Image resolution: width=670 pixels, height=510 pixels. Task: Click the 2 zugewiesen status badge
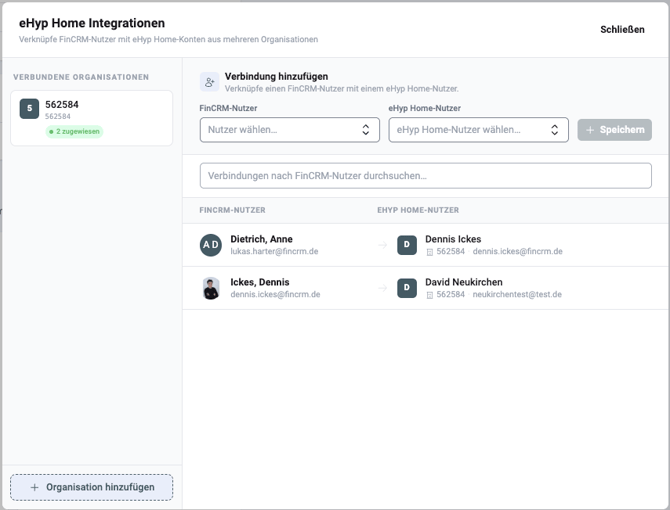[x=74, y=132]
